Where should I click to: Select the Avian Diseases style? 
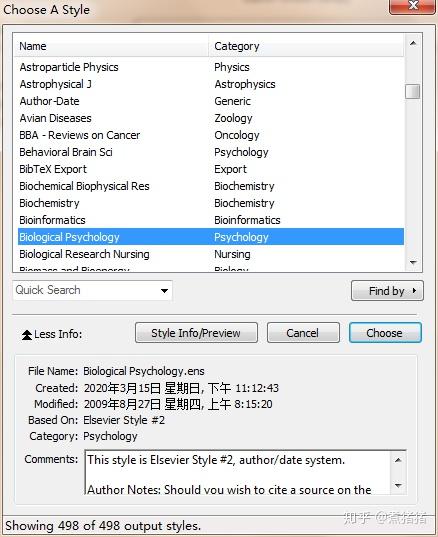click(55, 118)
